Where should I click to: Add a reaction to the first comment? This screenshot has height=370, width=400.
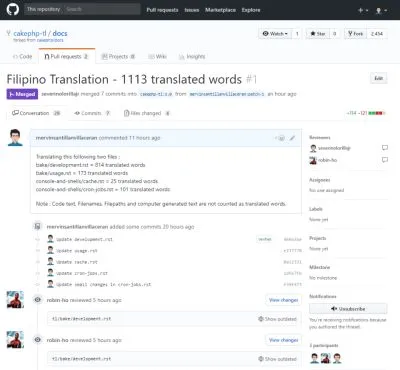(280, 138)
